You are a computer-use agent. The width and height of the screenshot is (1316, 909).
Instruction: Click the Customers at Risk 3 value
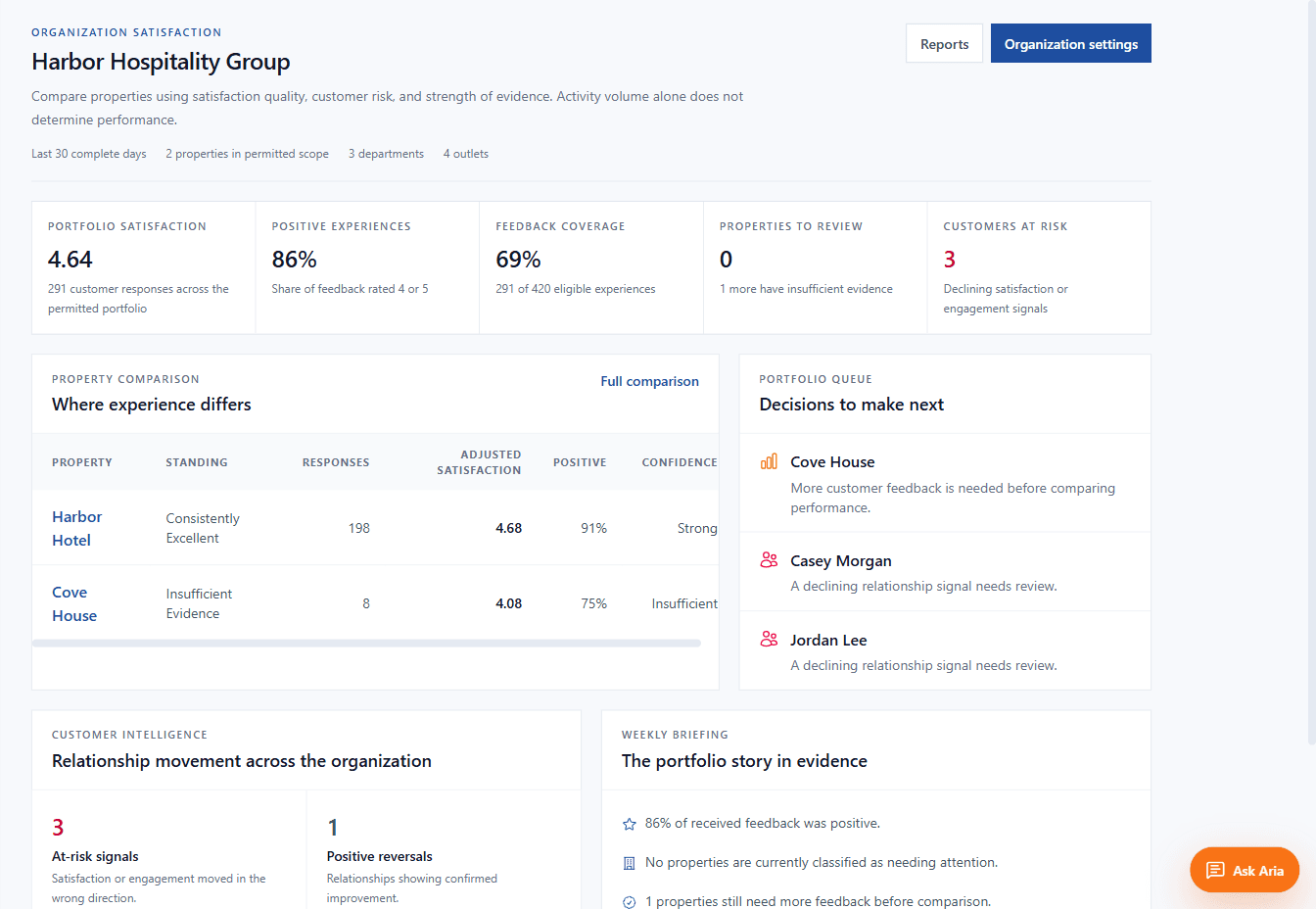tap(949, 260)
